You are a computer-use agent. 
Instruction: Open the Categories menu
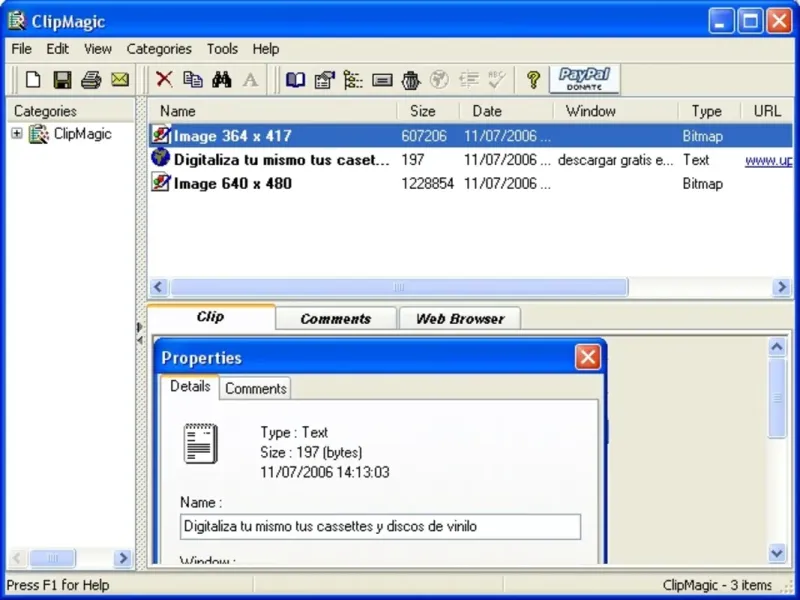click(x=159, y=49)
